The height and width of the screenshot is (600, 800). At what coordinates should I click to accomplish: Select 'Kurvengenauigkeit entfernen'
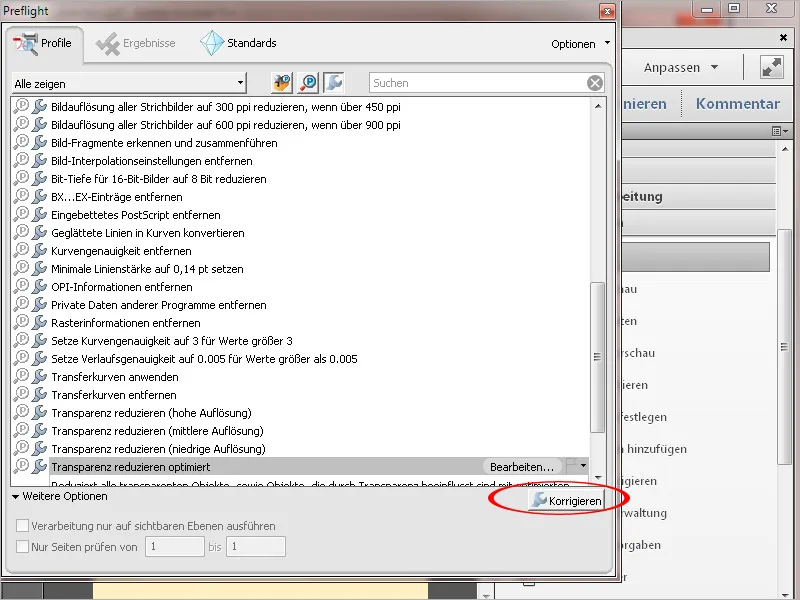point(121,251)
